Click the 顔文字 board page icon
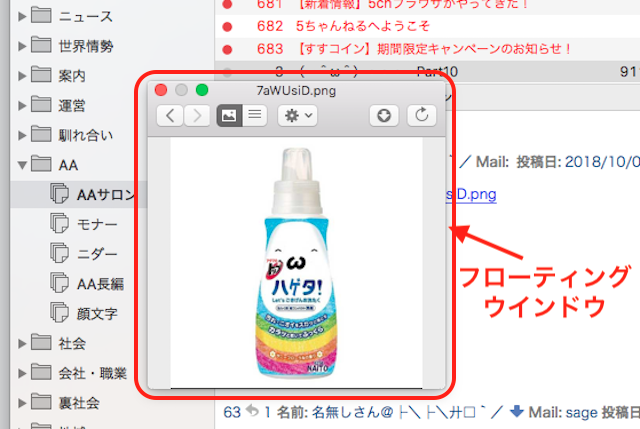Image resolution: width=640 pixels, height=429 pixels. point(60,313)
